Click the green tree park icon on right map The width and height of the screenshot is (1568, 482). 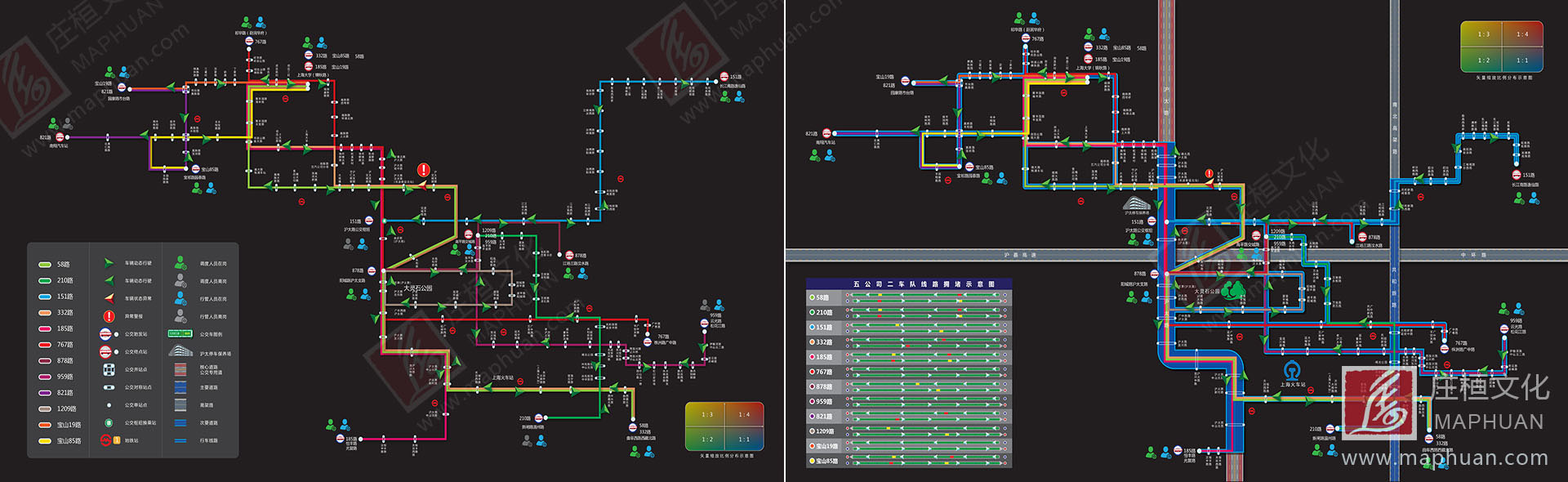pyautogui.click(x=1236, y=290)
